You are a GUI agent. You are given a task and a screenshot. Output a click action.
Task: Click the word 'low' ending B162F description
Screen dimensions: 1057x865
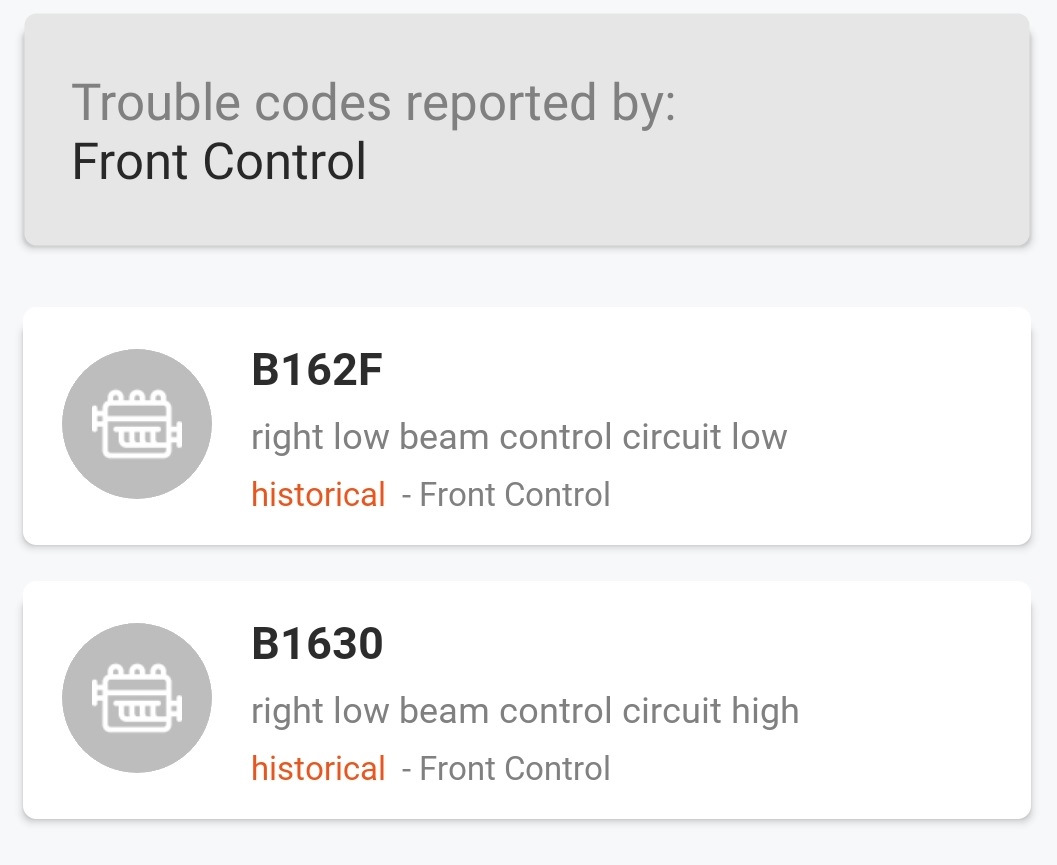[759, 437]
